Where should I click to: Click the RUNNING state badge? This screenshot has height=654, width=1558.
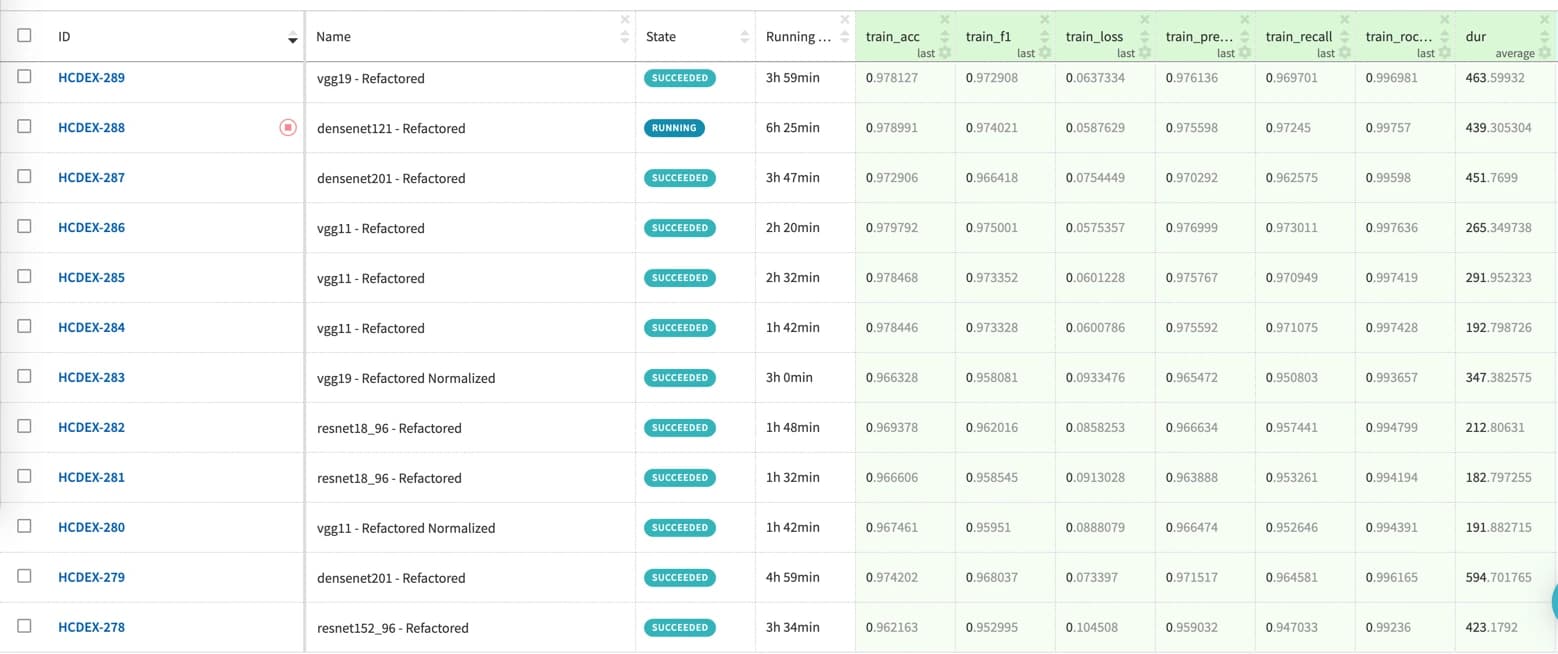click(674, 128)
